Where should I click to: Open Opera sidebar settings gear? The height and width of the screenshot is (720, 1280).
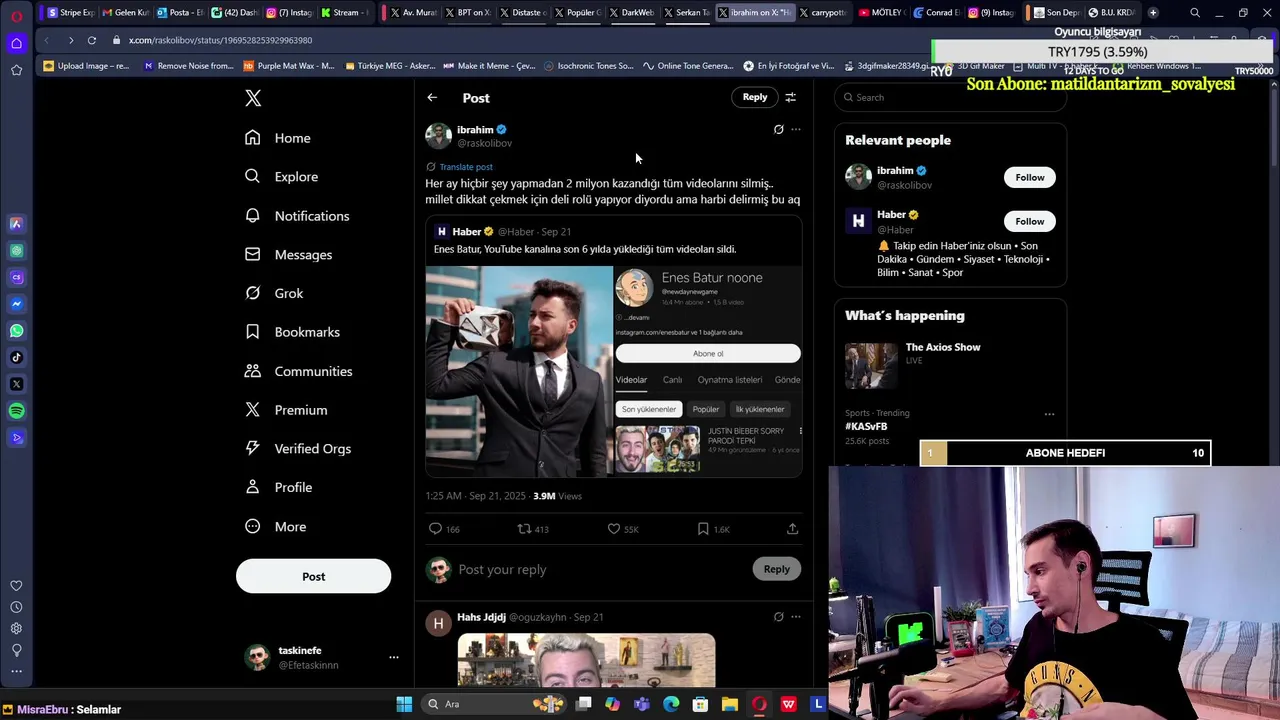tap(16, 628)
